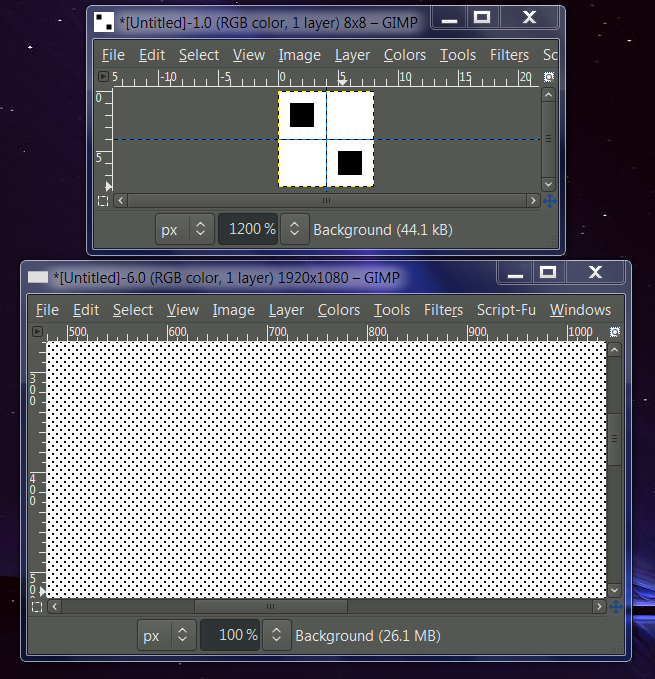The height and width of the screenshot is (679, 655).
Task: Click scroll right arrow in 8x8 window
Action: (533, 200)
